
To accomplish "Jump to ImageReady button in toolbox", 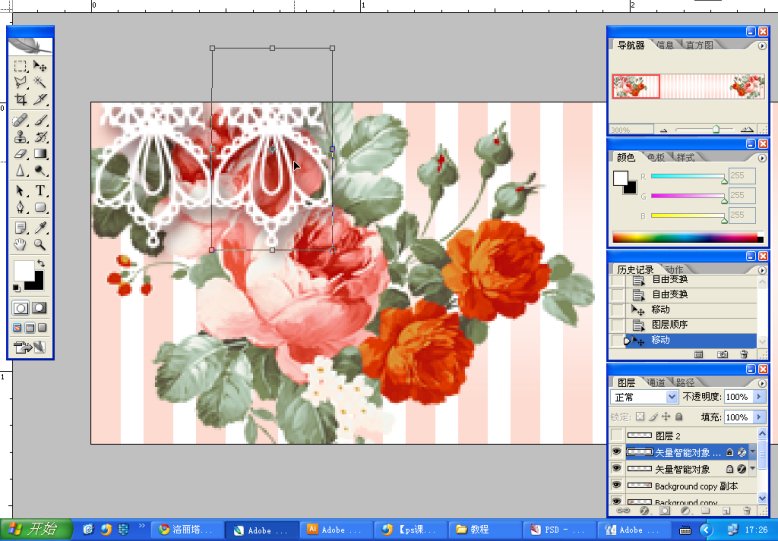I will coord(30,347).
